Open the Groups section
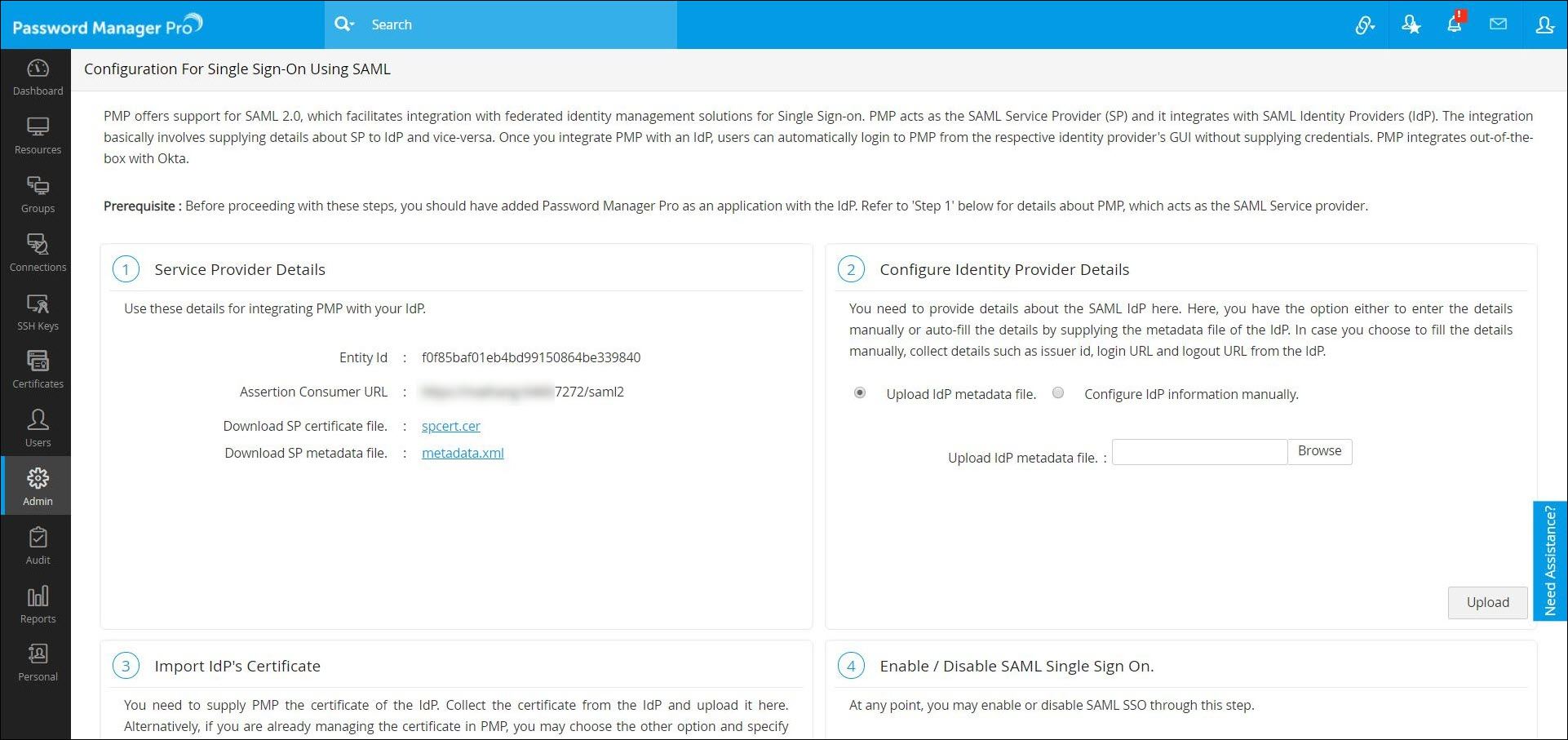 38,196
